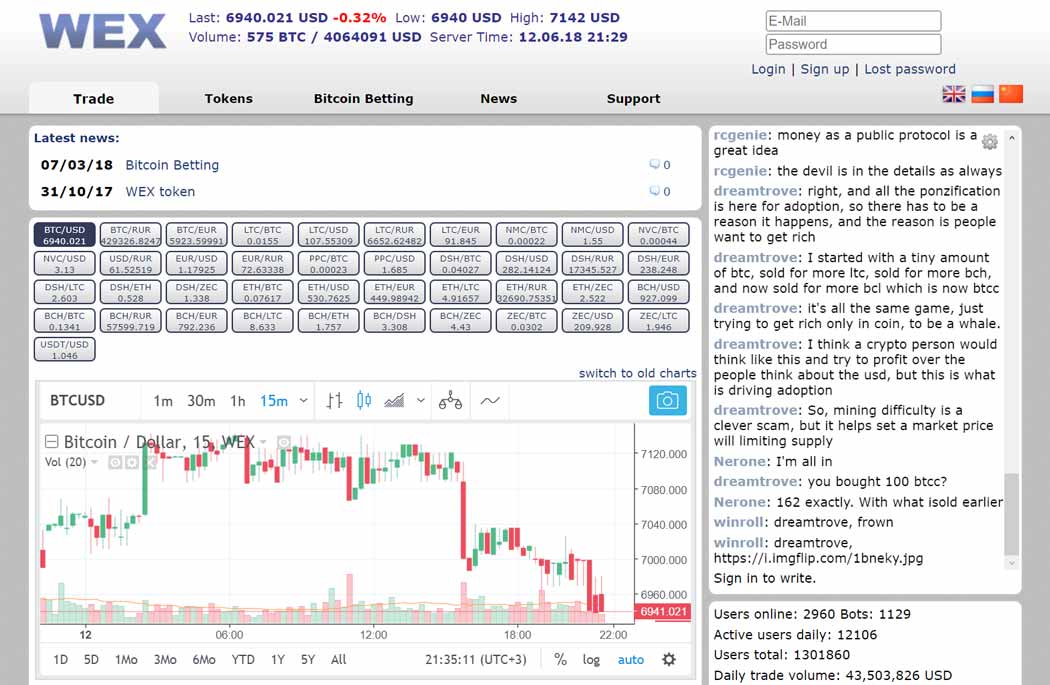The image size is (1050, 685).
Task: Open the chart timezone menu showing UTC+3
Action: 475,660
